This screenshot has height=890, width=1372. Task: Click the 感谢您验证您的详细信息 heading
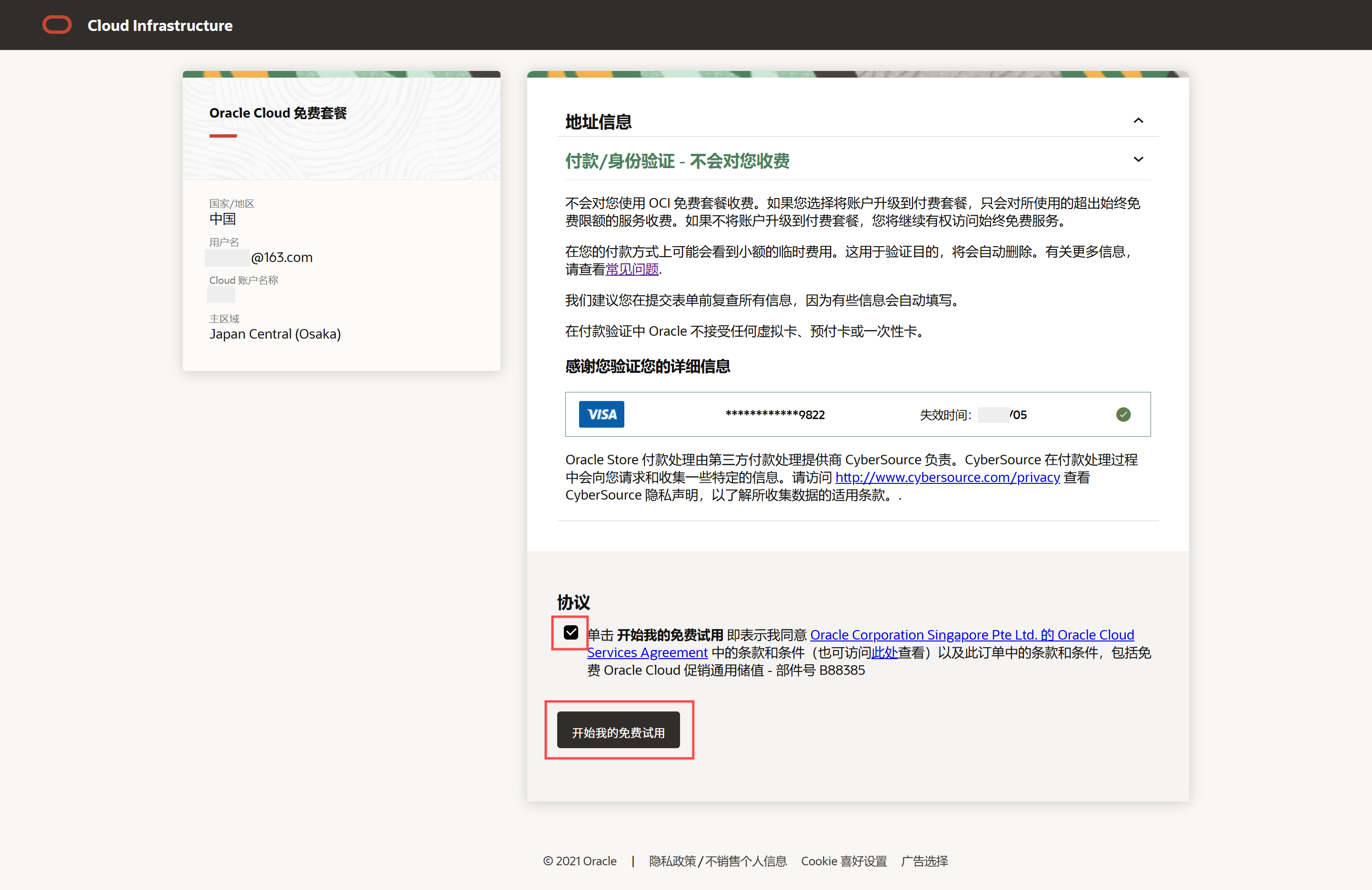tap(647, 366)
